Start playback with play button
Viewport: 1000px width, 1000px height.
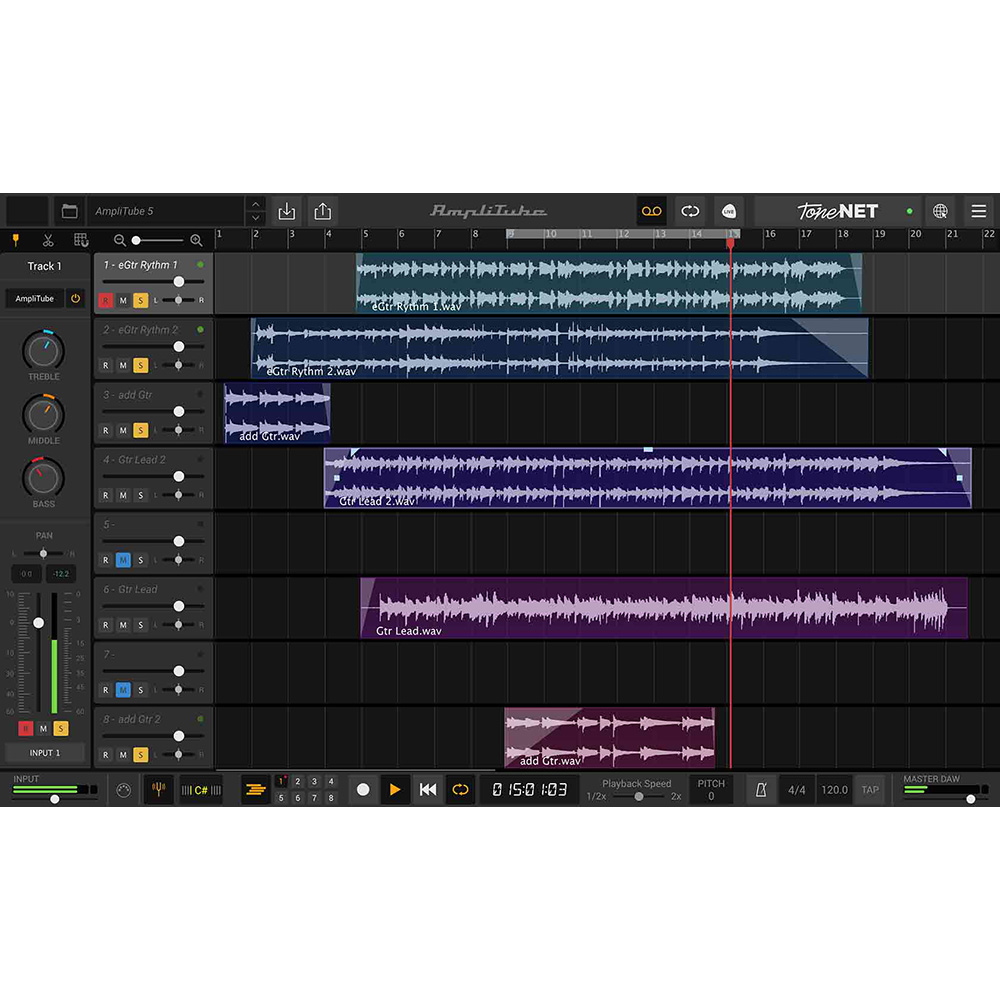click(395, 790)
